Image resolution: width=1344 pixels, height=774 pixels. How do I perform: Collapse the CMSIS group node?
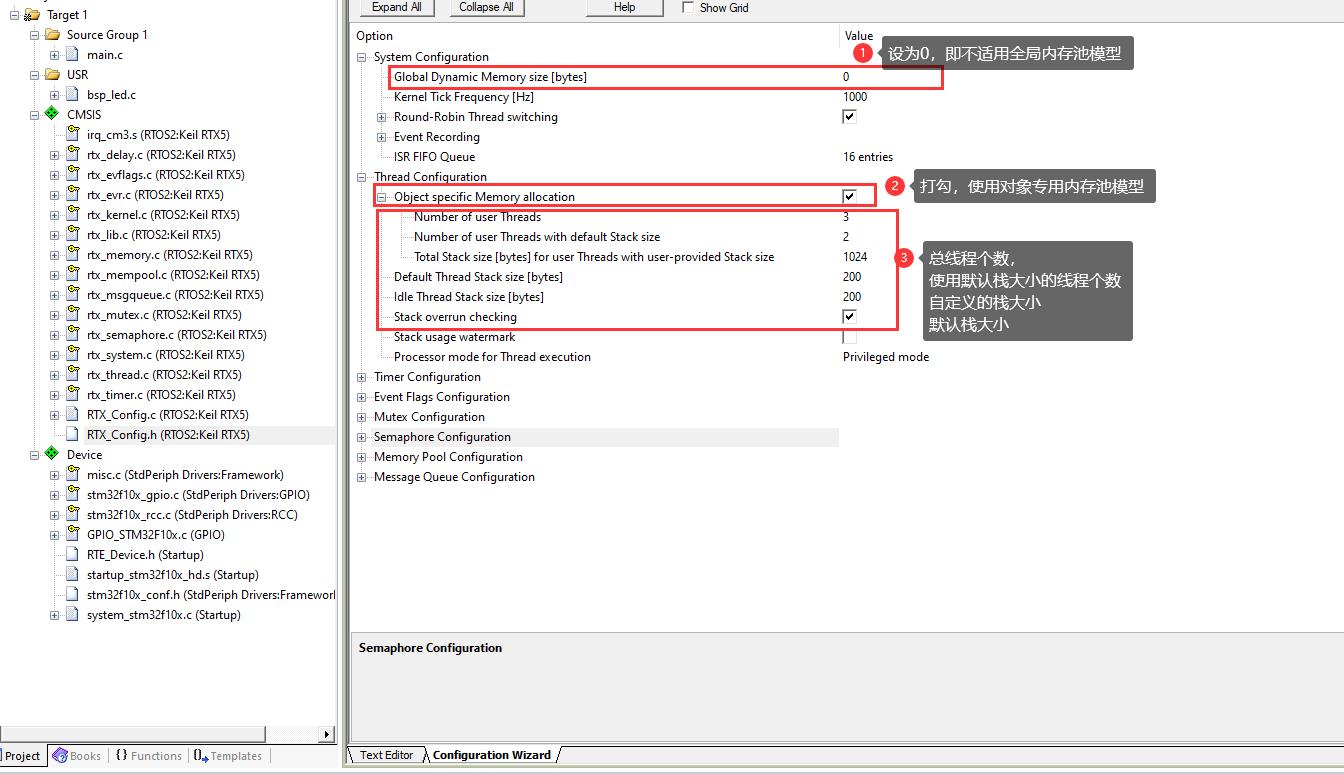[x=34, y=115]
